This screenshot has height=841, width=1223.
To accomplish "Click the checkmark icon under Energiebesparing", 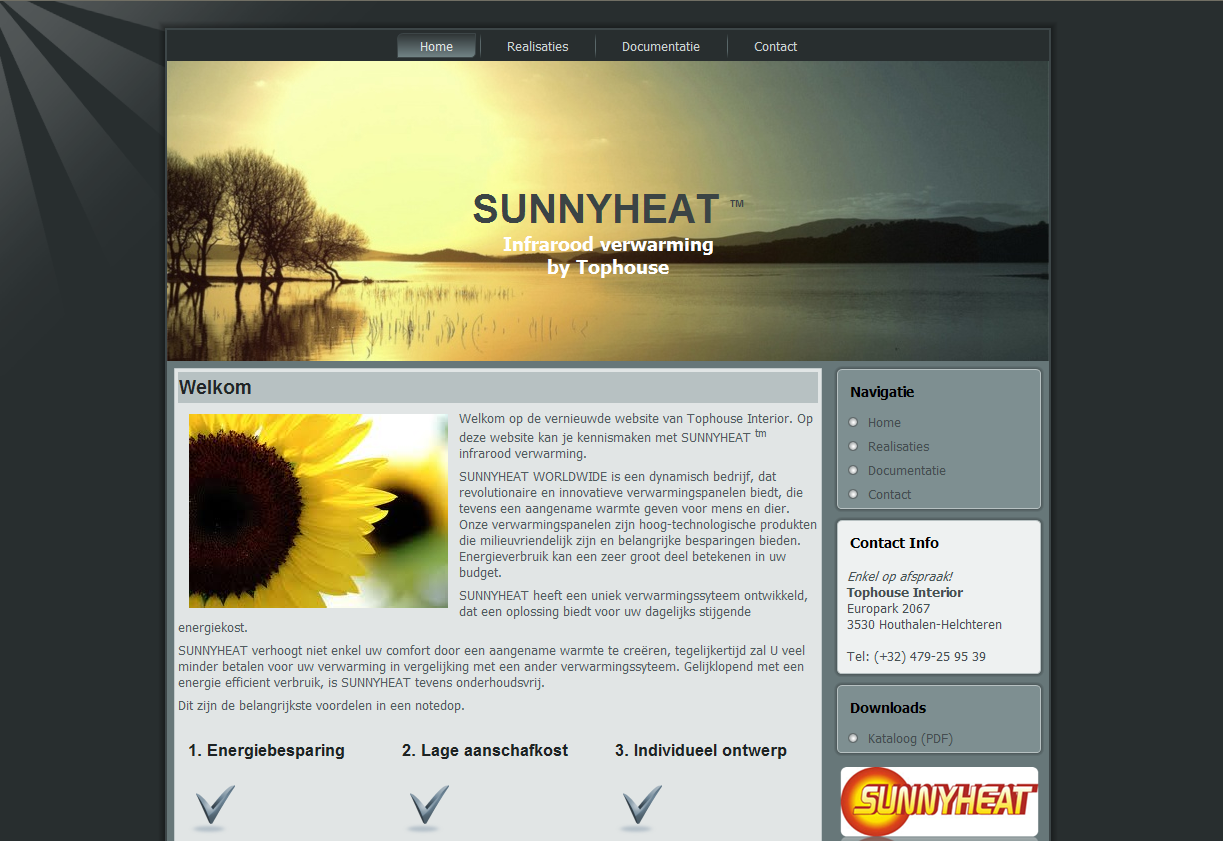I will pos(214,808).
